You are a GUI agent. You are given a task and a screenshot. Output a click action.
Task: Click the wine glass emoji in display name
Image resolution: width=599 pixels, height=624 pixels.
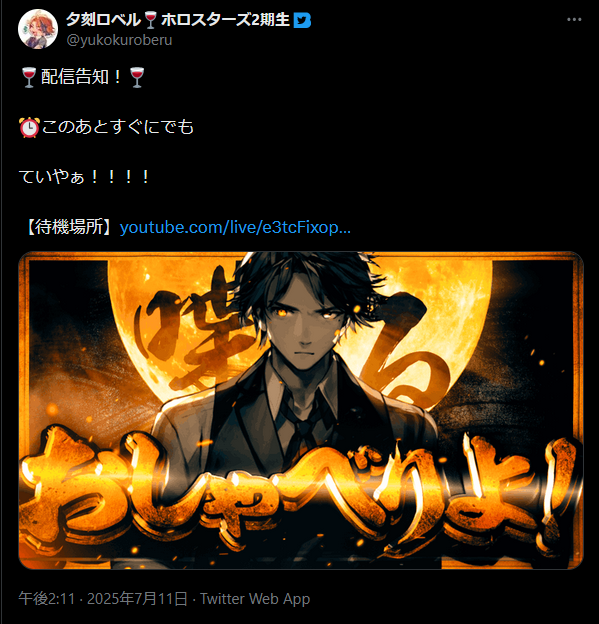(x=150, y=20)
